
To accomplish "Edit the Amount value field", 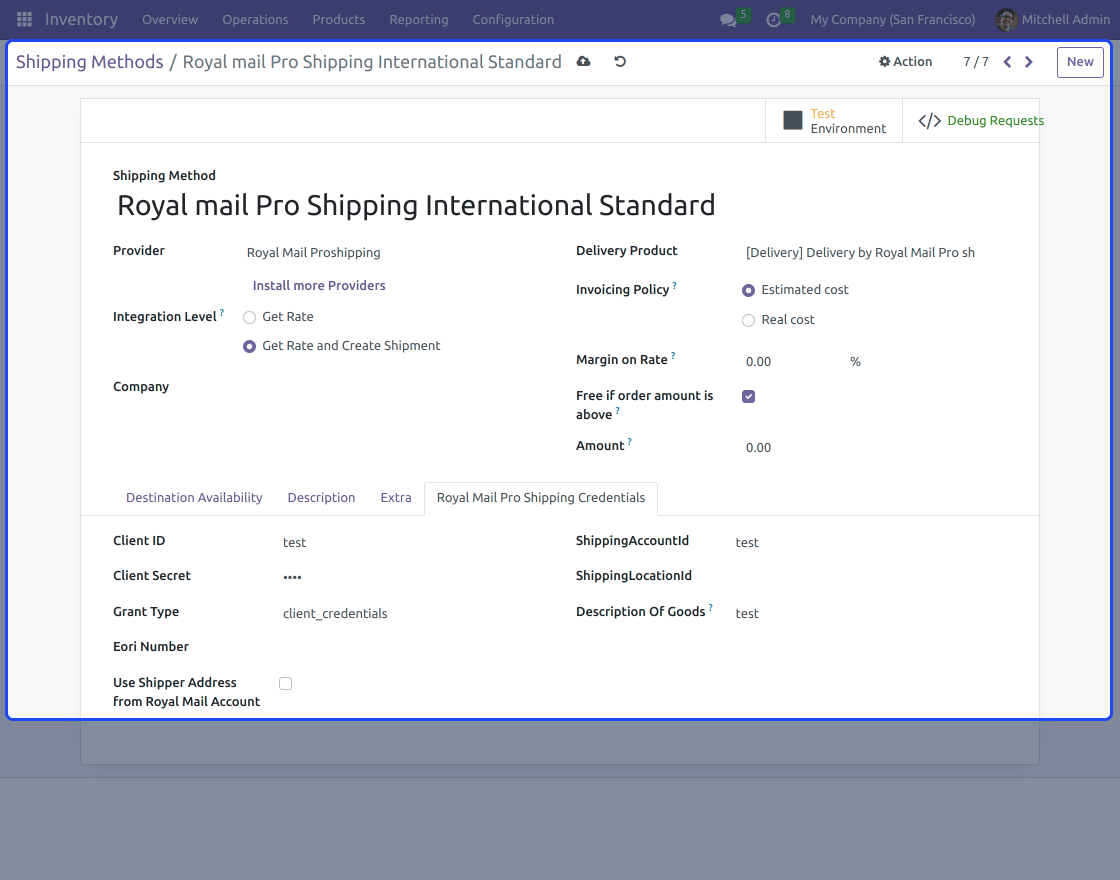I will point(876,448).
